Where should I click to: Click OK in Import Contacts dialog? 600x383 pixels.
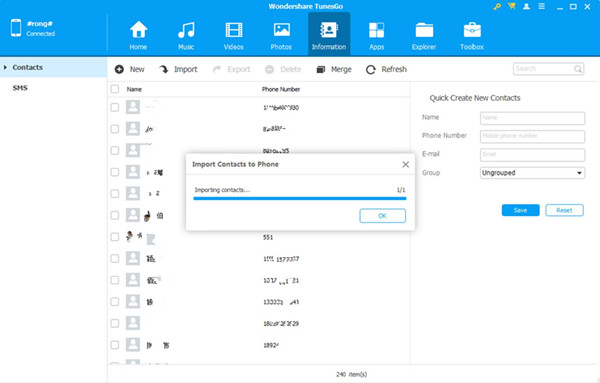[382, 216]
